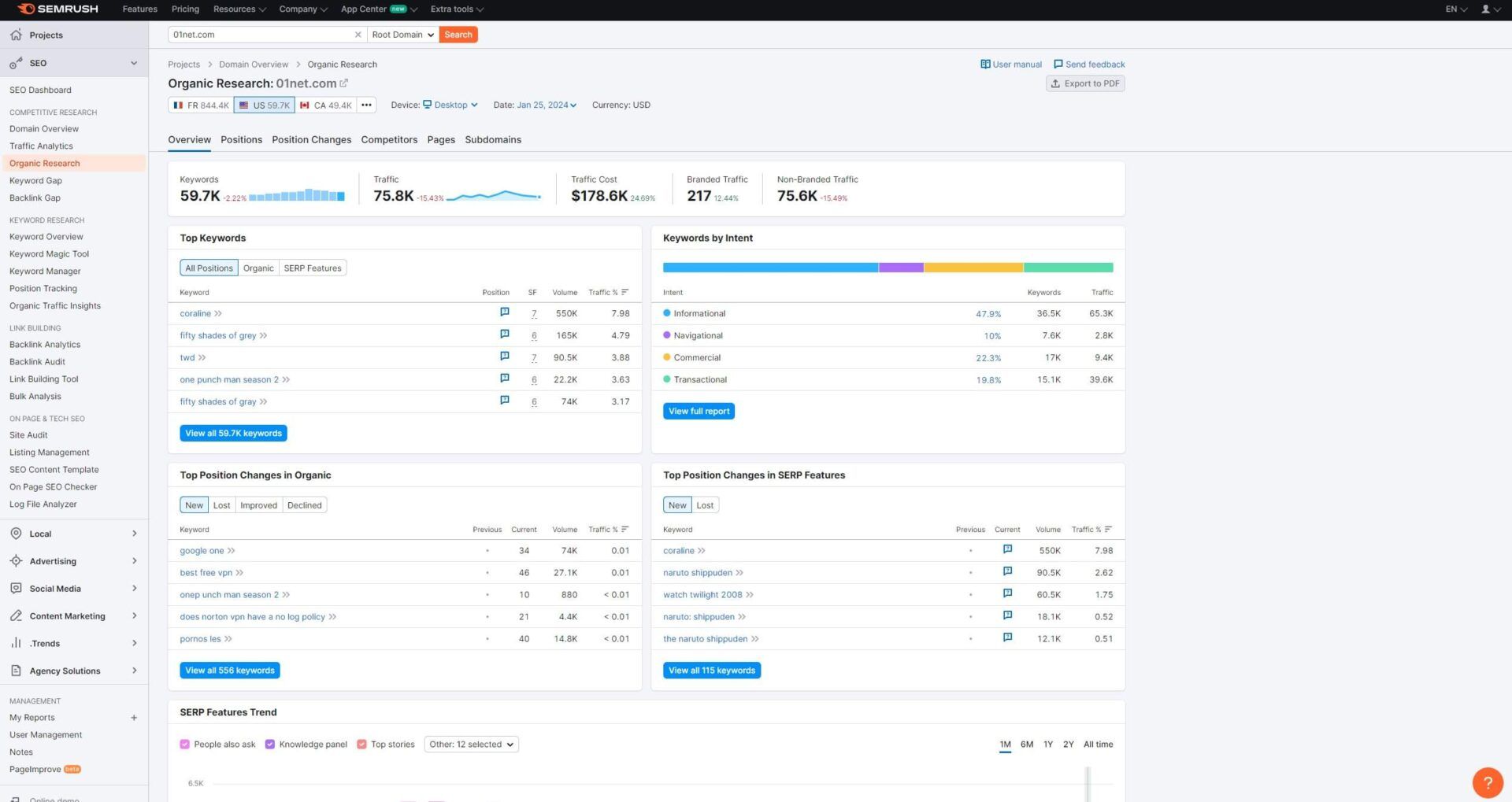Click the purple Navigational intent bar segment
The height and width of the screenshot is (802, 1512).
[x=901, y=268]
